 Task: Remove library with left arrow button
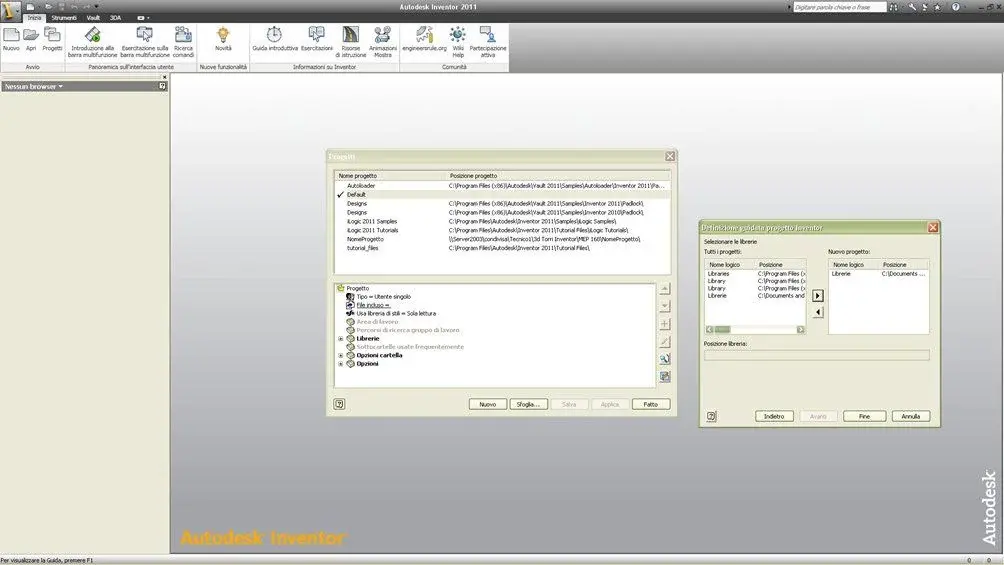pyautogui.click(x=818, y=312)
